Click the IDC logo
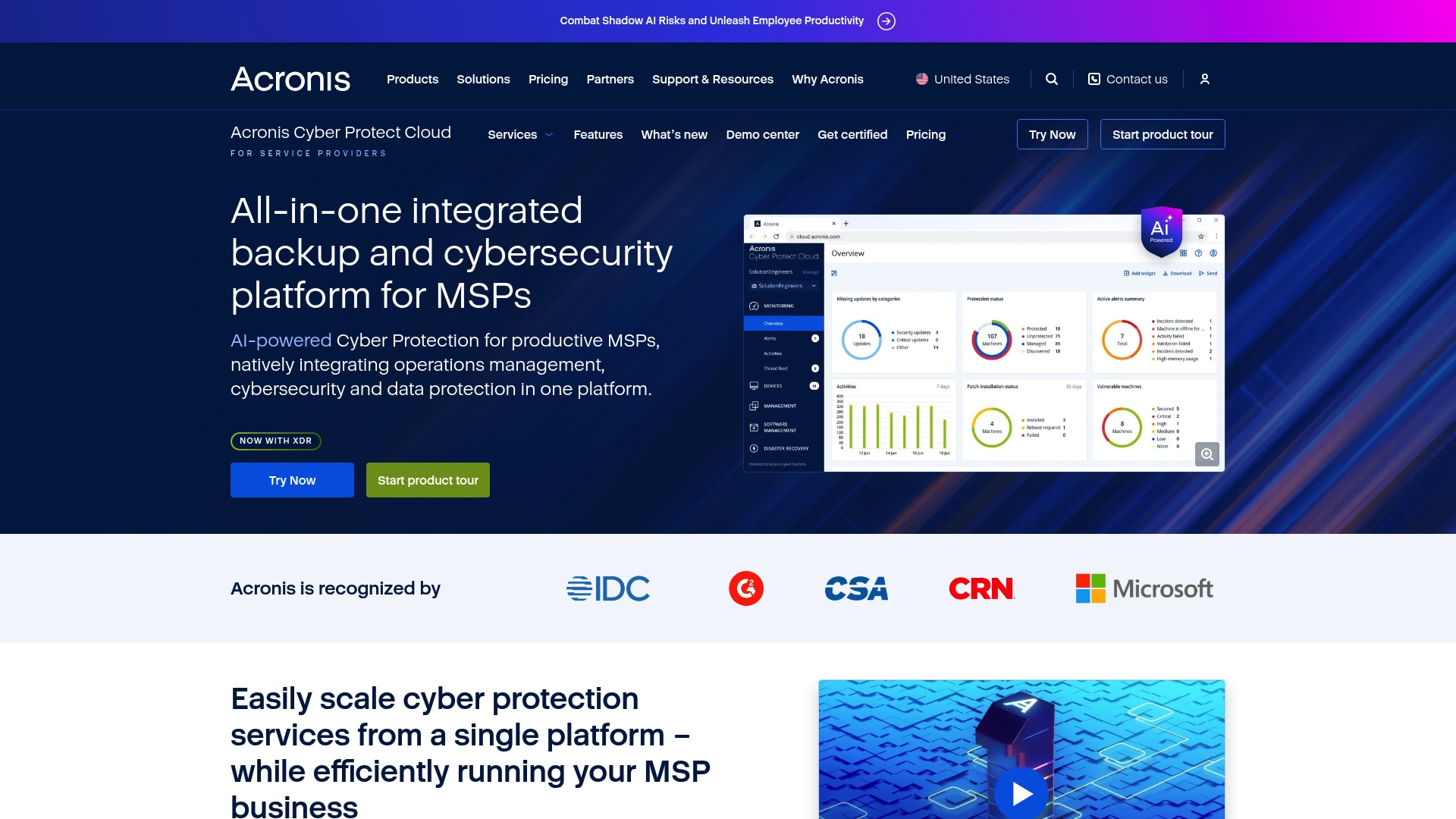This screenshot has width=1456, height=819. (x=607, y=588)
